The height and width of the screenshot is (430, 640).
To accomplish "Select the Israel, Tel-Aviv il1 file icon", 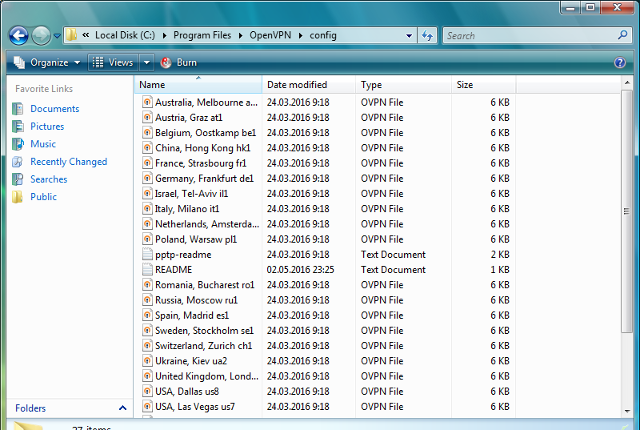I will [x=147, y=193].
